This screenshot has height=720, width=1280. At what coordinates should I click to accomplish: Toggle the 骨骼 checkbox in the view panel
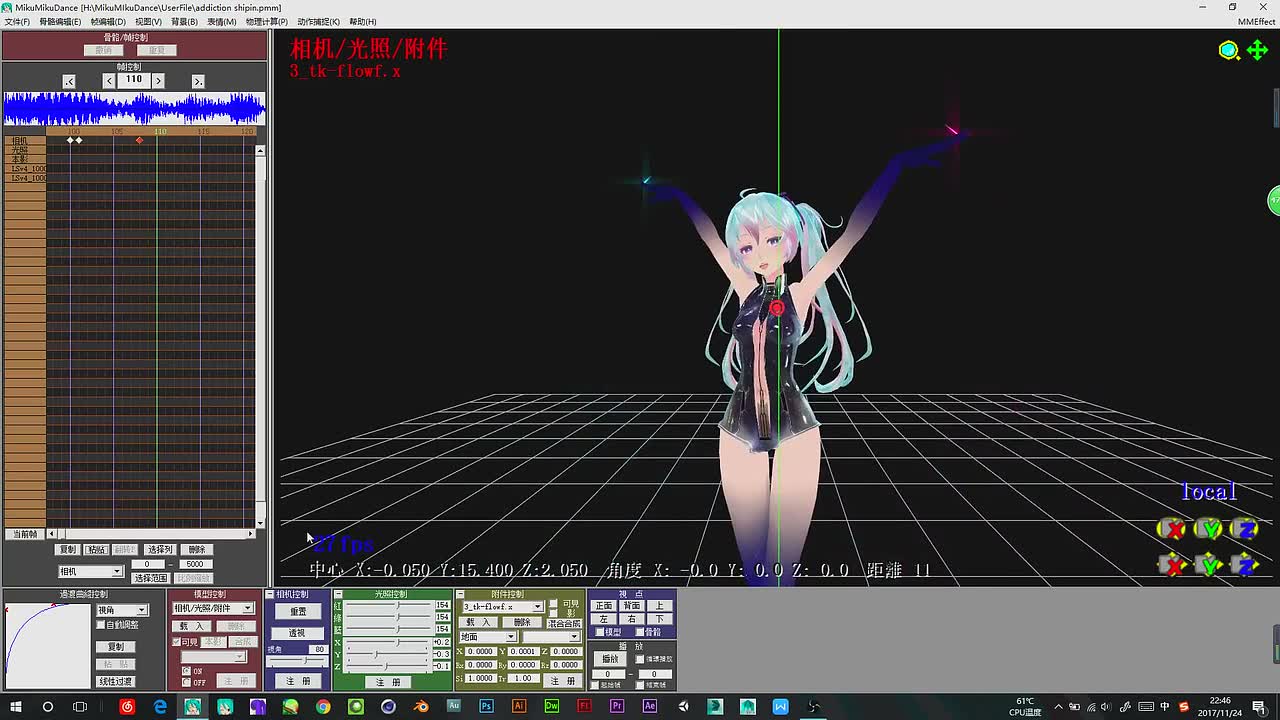click(x=641, y=631)
